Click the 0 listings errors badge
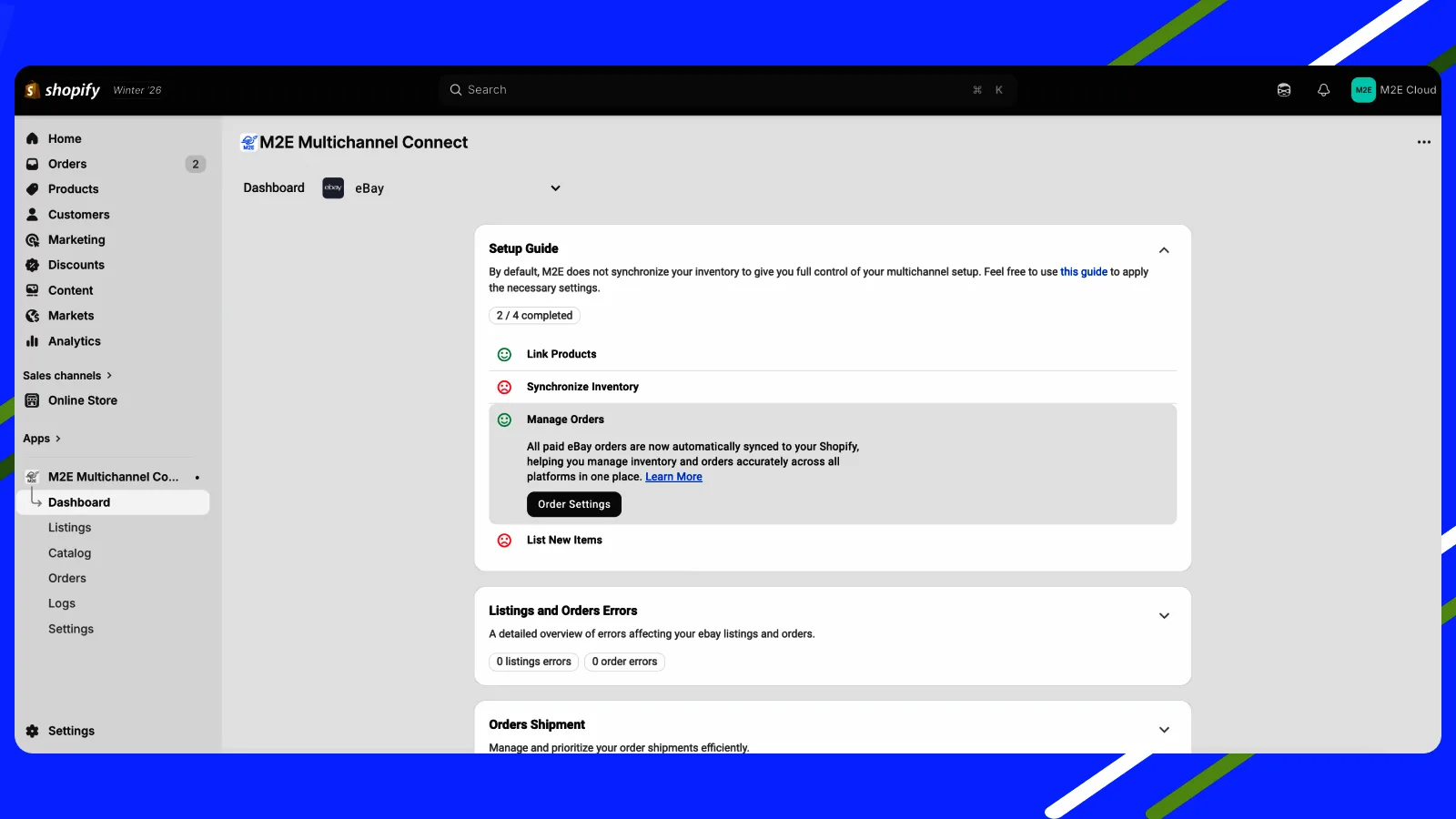Screen dimensions: 1456x819 (534, 662)
